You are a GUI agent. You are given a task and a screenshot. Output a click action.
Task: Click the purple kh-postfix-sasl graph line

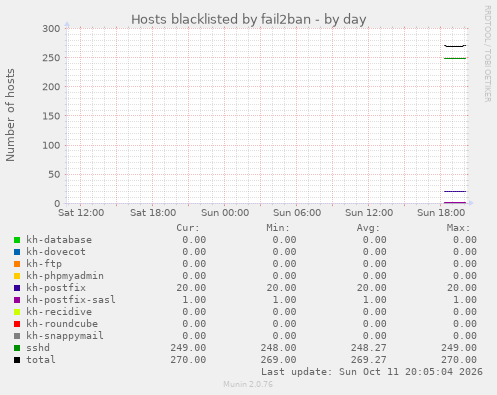pyautogui.click(x=455, y=202)
